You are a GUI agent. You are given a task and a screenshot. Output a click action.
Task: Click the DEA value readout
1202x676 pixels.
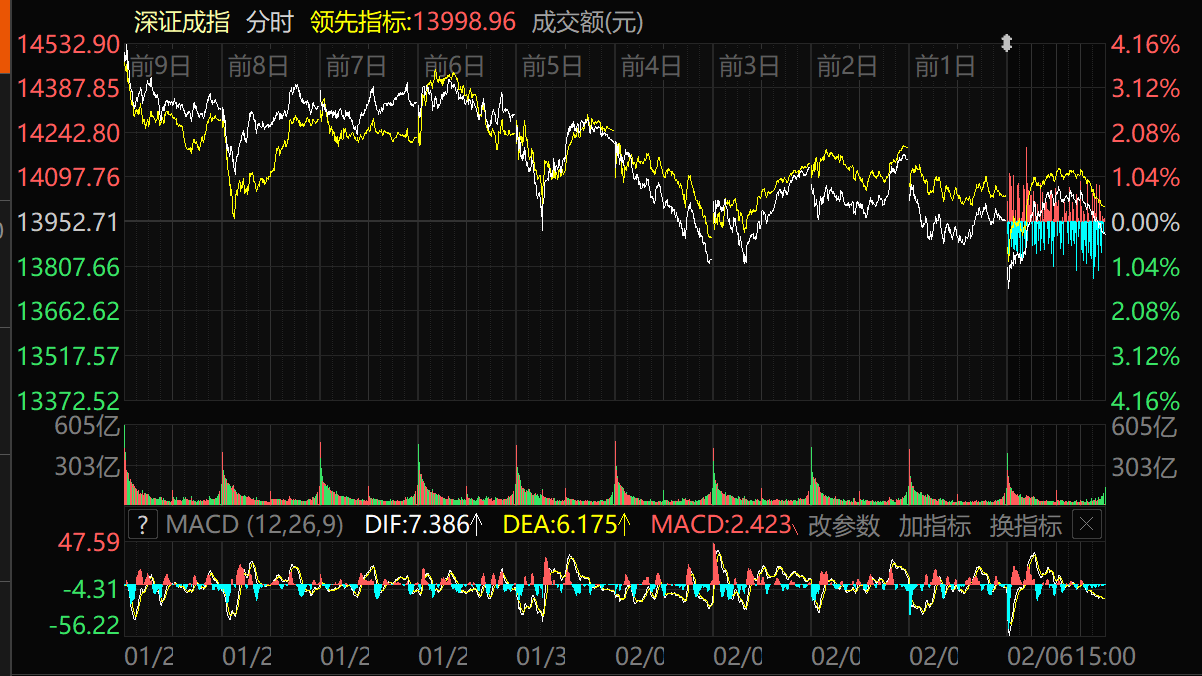pos(566,525)
